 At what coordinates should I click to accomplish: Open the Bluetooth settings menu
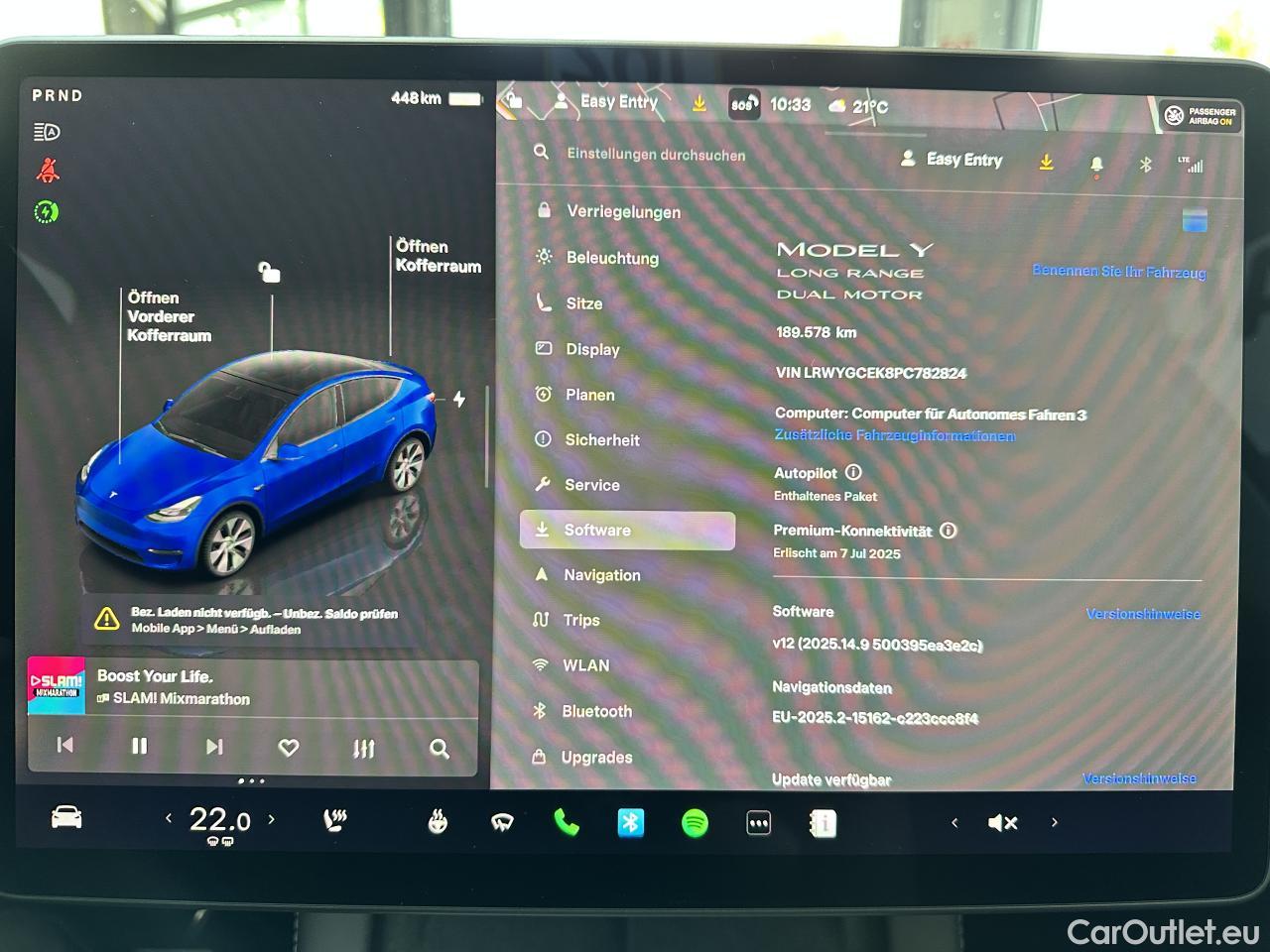[582, 711]
